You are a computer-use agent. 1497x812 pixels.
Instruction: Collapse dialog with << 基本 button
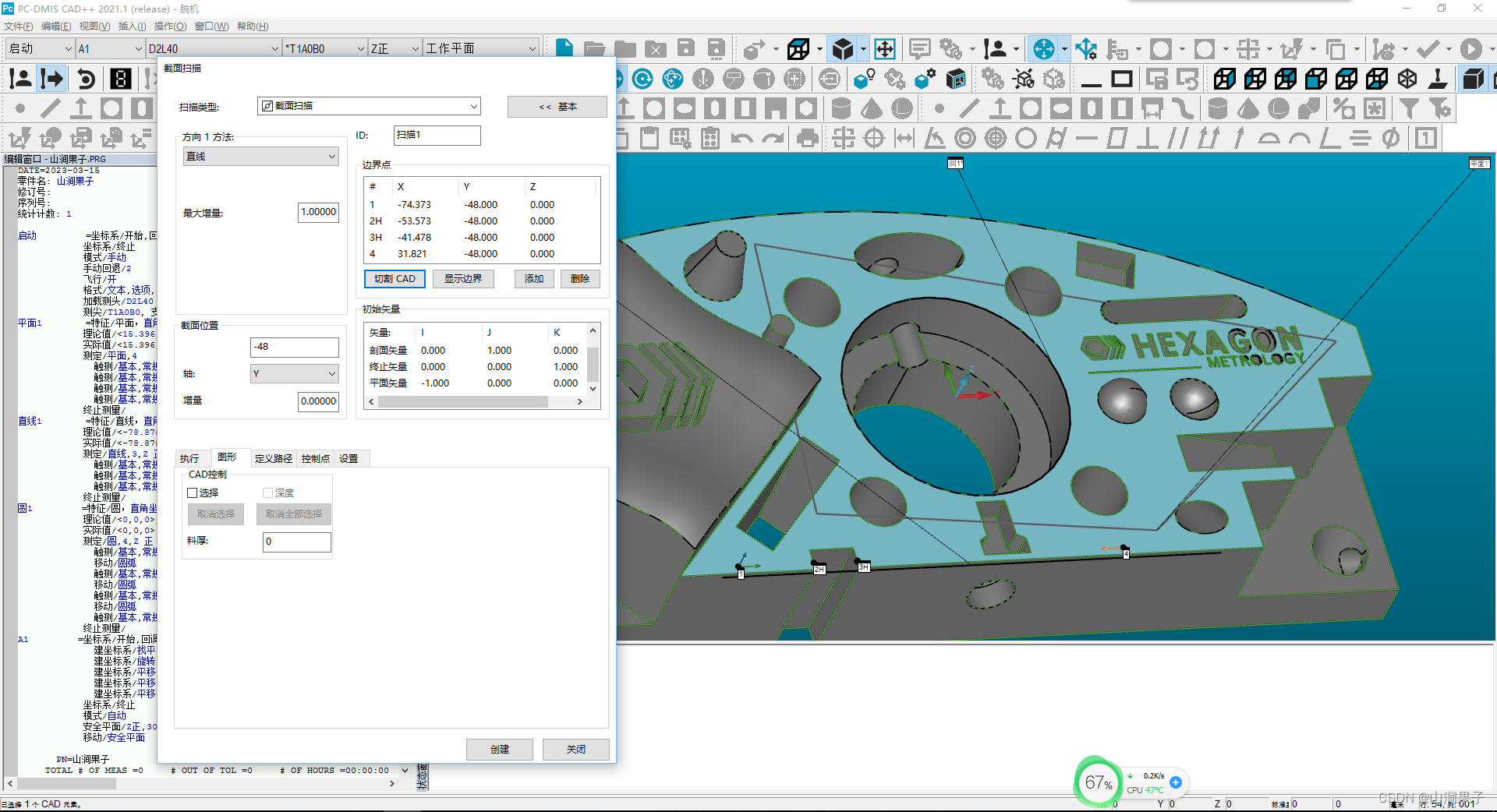pos(557,107)
